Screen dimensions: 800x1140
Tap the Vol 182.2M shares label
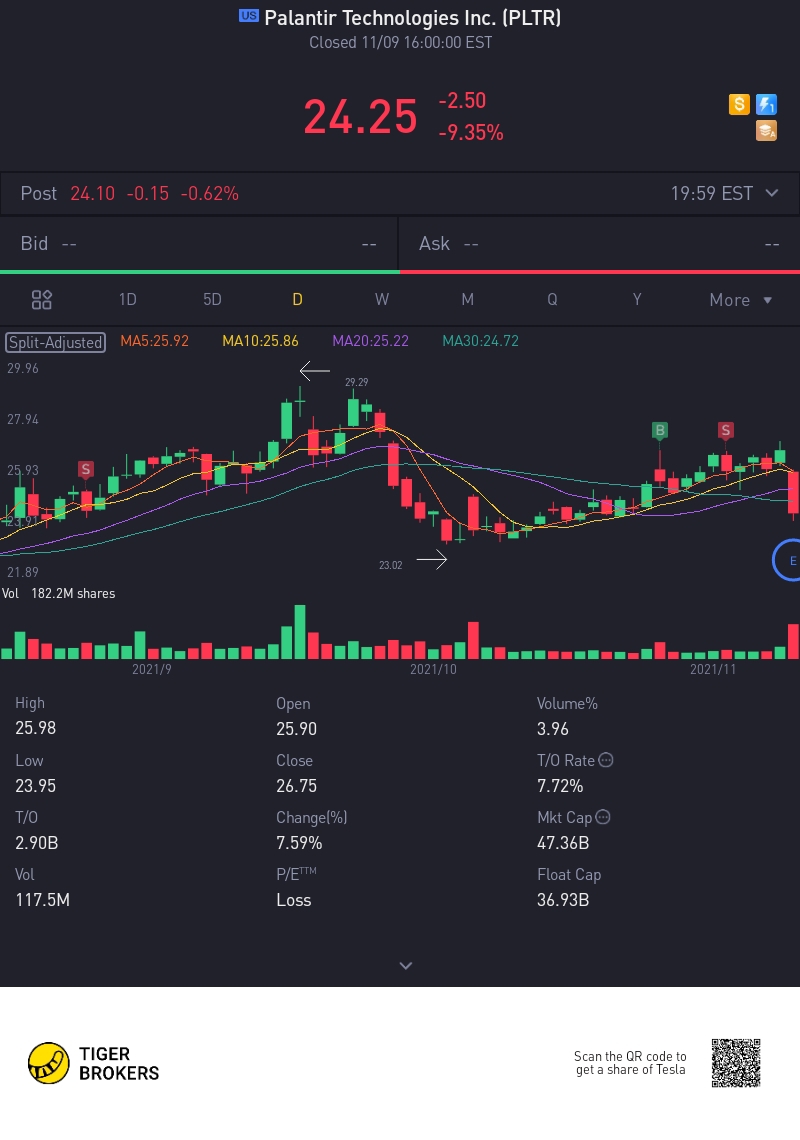coord(59,593)
